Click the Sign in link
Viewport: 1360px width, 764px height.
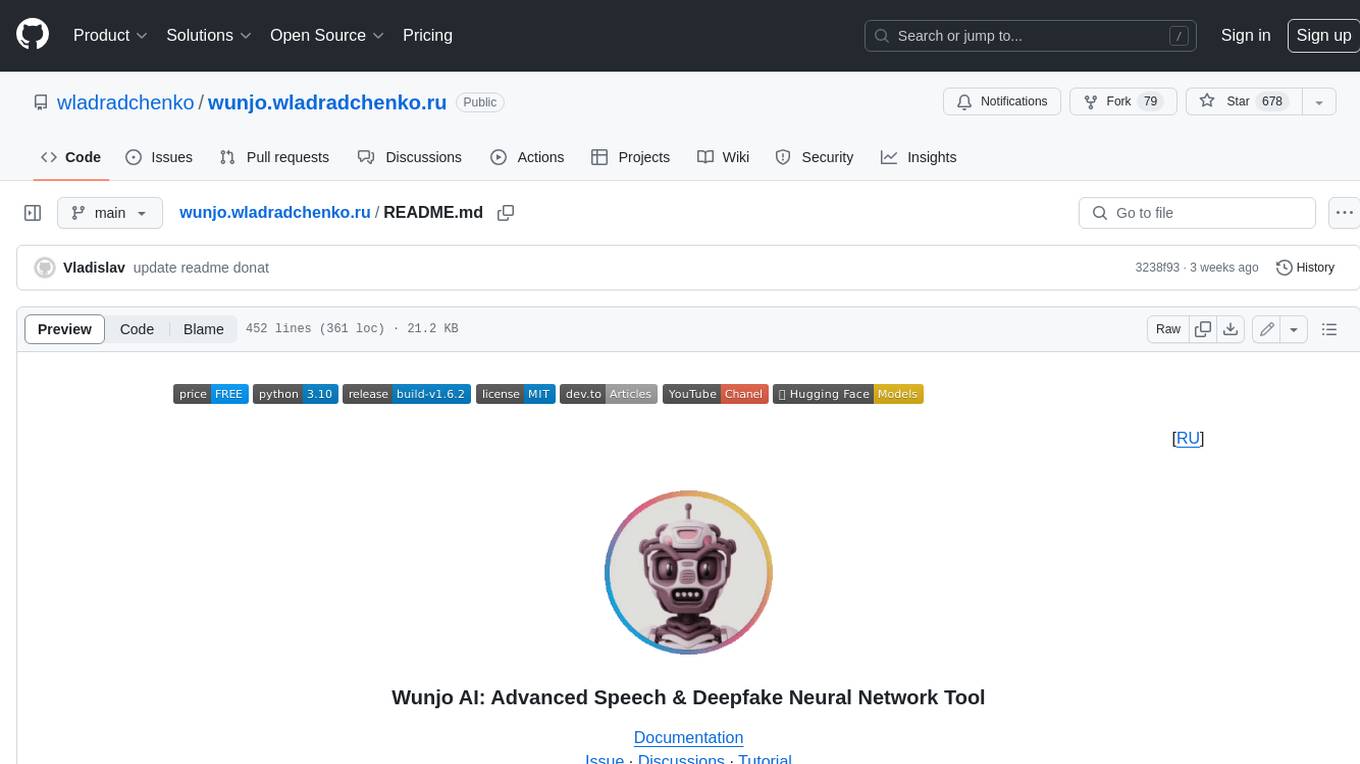(1245, 35)
